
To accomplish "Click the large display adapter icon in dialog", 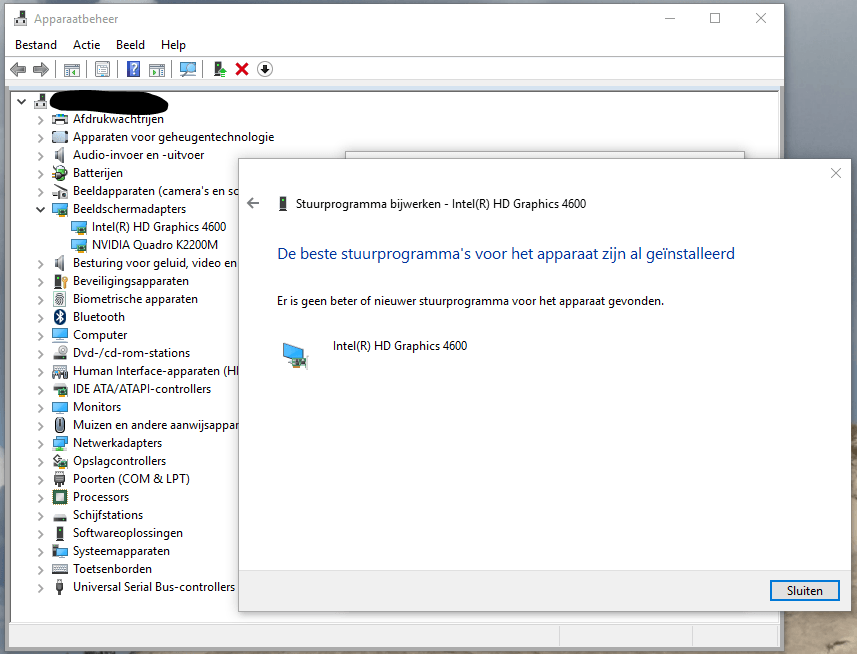I will pos(296,355).
